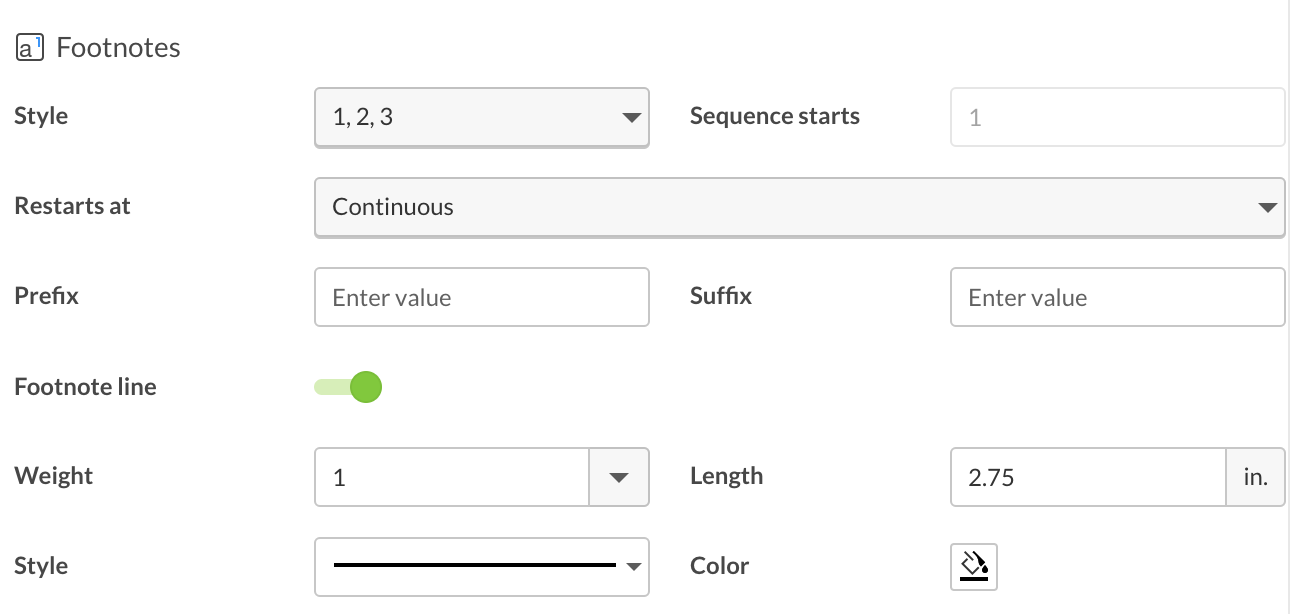Click the "in." unit box beside Length
Screen dimensions: 1290x614
[1255, 477]
